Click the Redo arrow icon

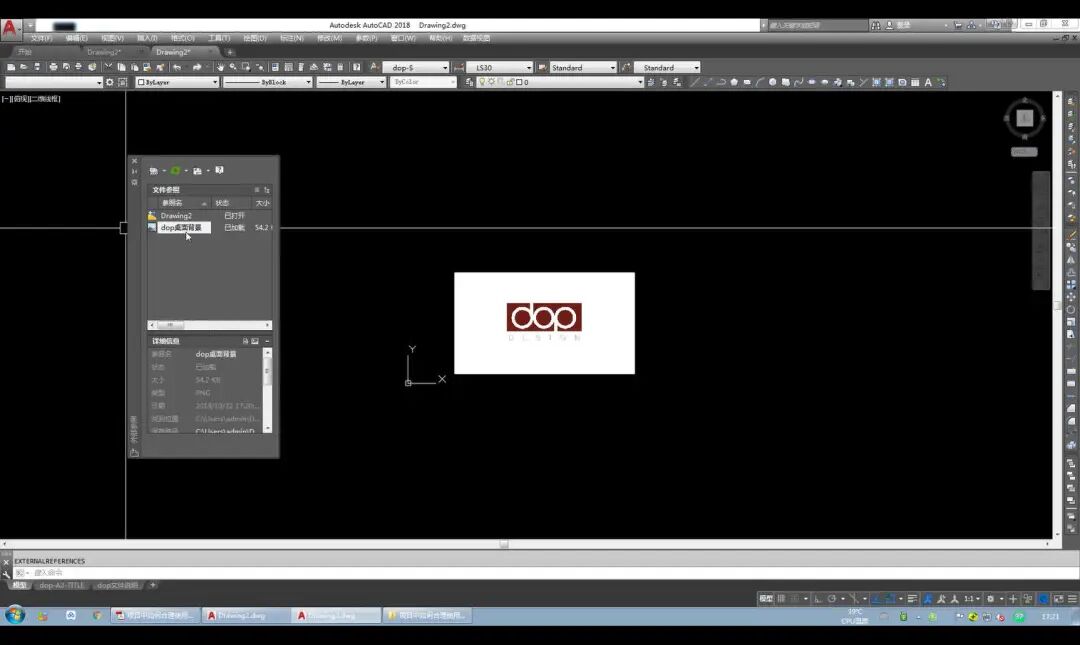point(197,68)
